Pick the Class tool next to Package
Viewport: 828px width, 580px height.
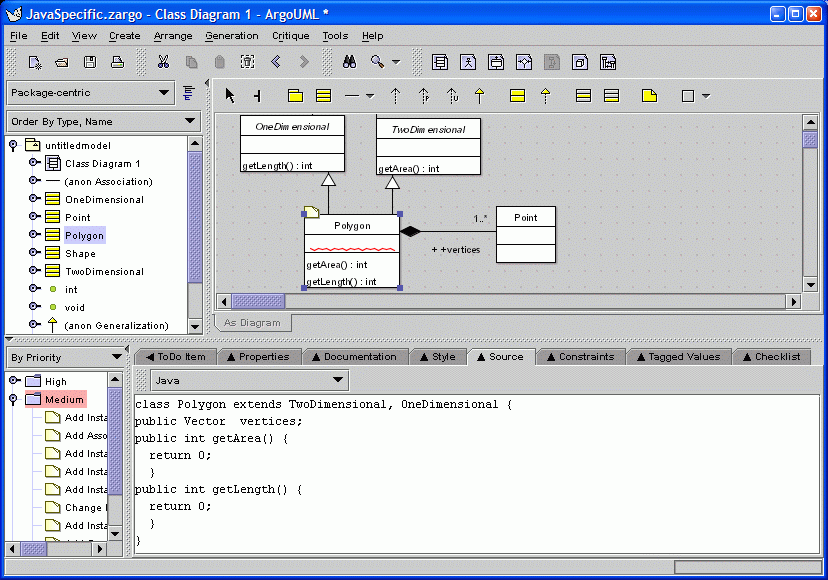(323, 96)
